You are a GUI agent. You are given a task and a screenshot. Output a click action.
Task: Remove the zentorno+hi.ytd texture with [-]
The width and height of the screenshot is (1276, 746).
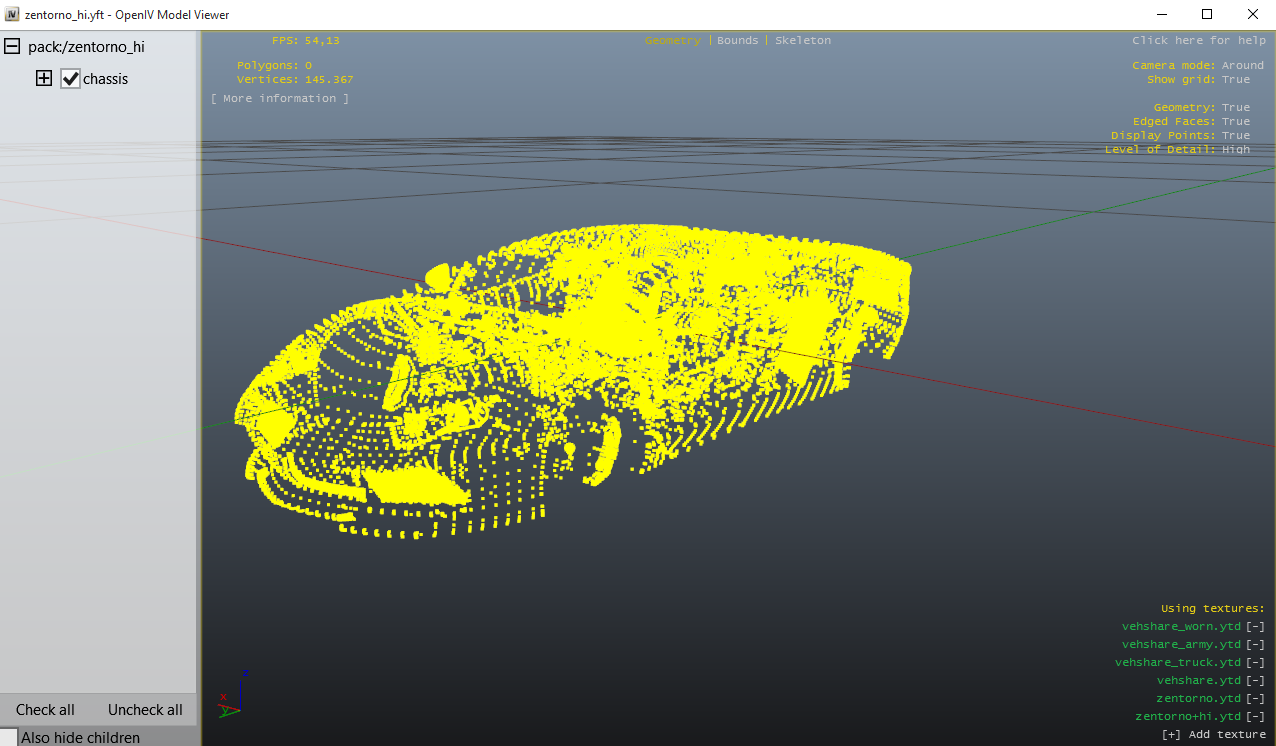click(1255, 716)
